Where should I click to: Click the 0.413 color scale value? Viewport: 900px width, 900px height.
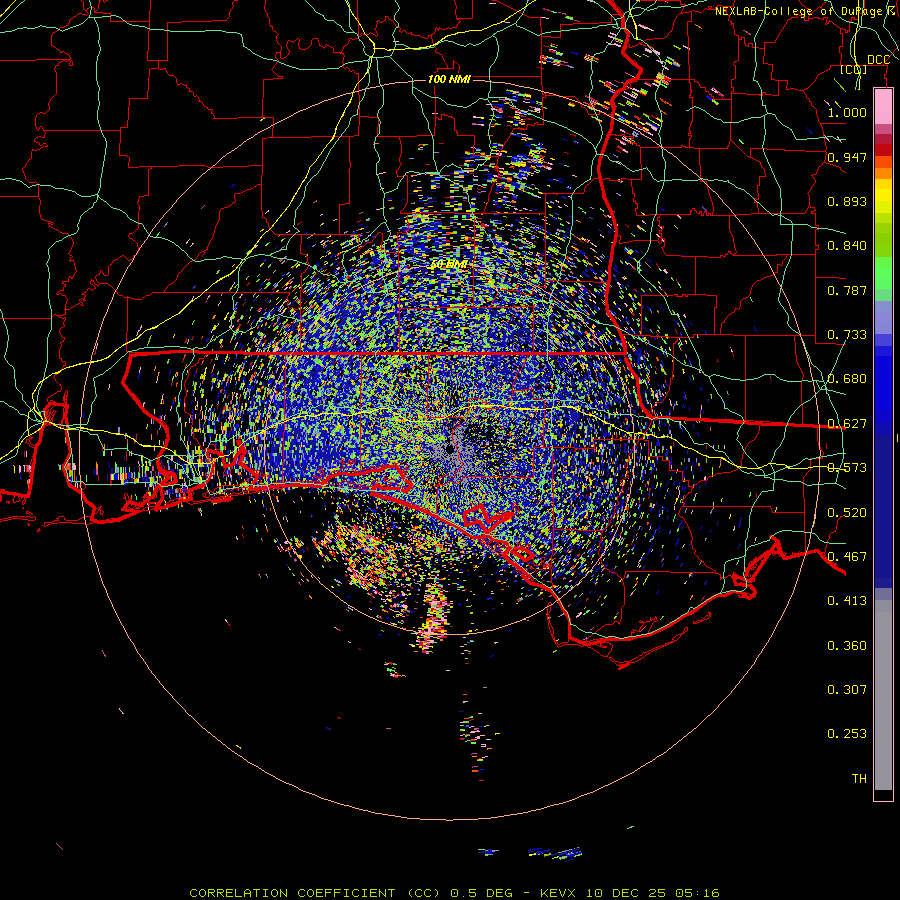click(847, 601)
